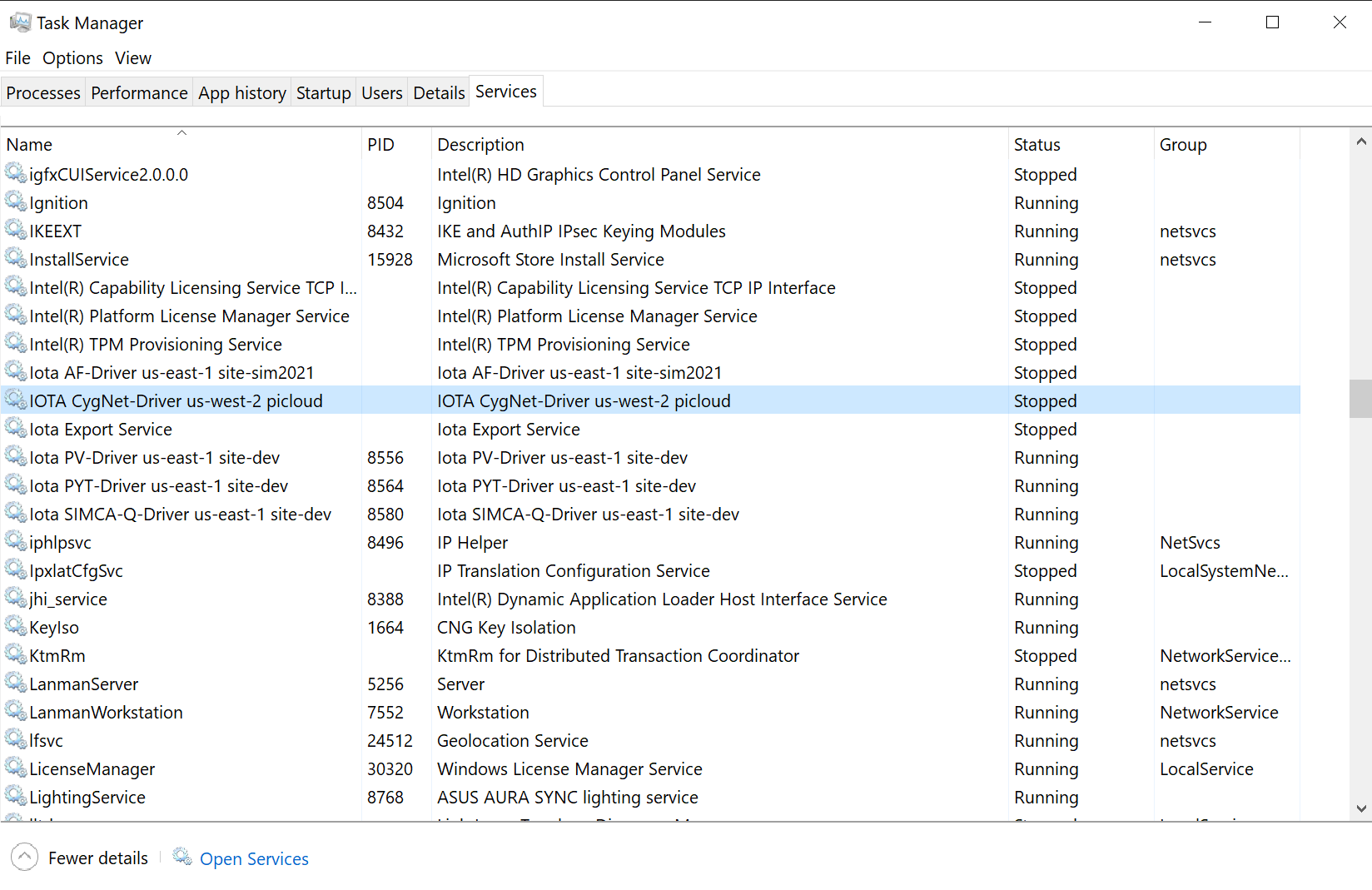Click the scrollbar down arrow
Screen dimensions: 1372x890
1361,808
